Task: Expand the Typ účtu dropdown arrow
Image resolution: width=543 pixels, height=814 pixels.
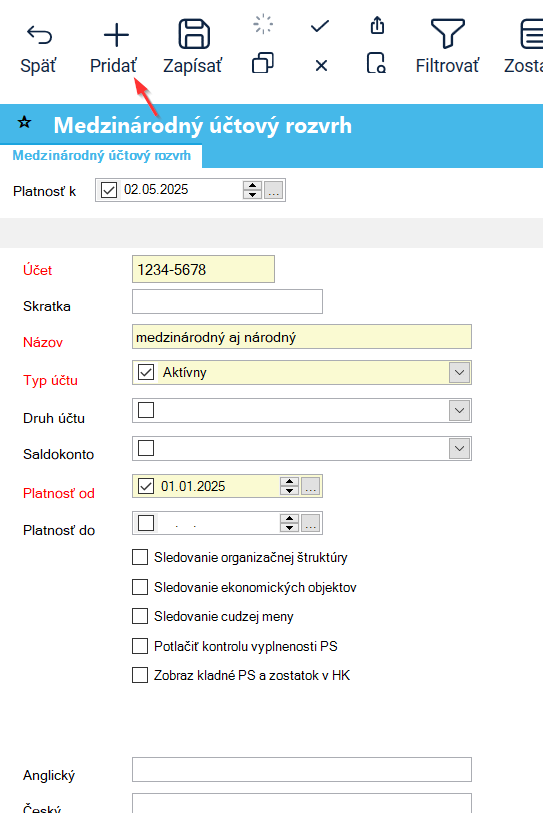Action: pyautogui.click(x=459, y=372)
